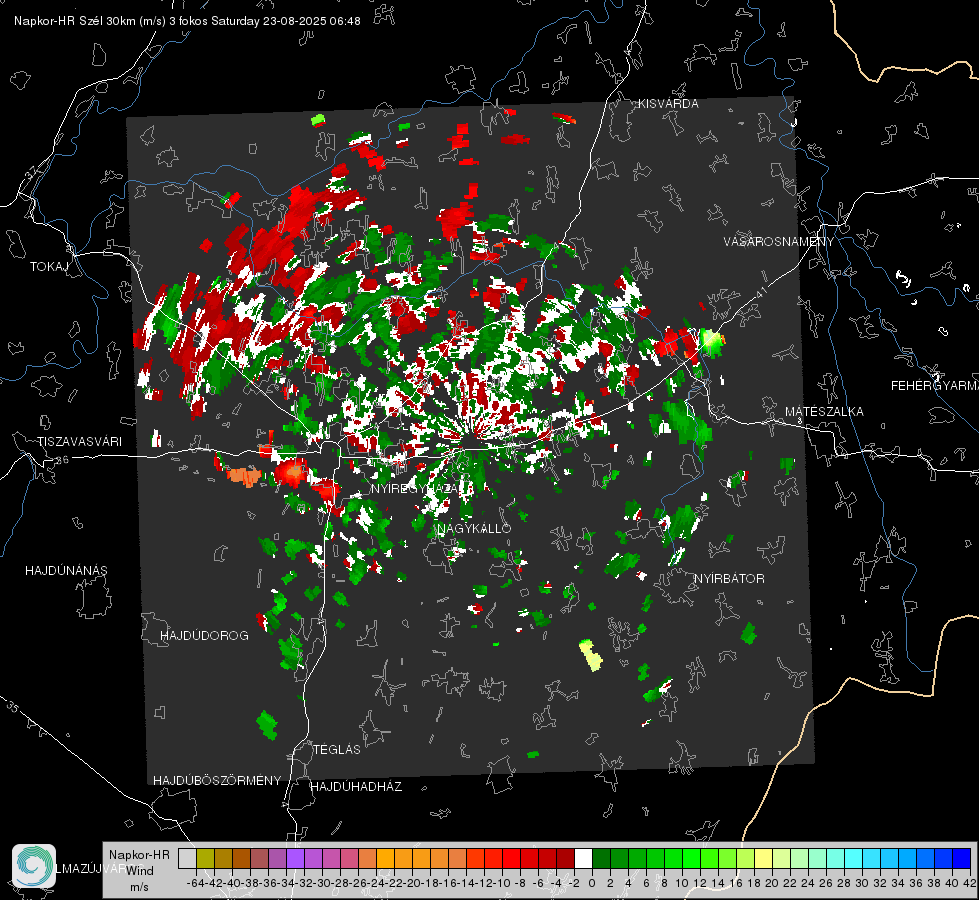Select the TÉGLÁS town label
Viewport: 979px width, 900px height.
(x=337, y=750)
